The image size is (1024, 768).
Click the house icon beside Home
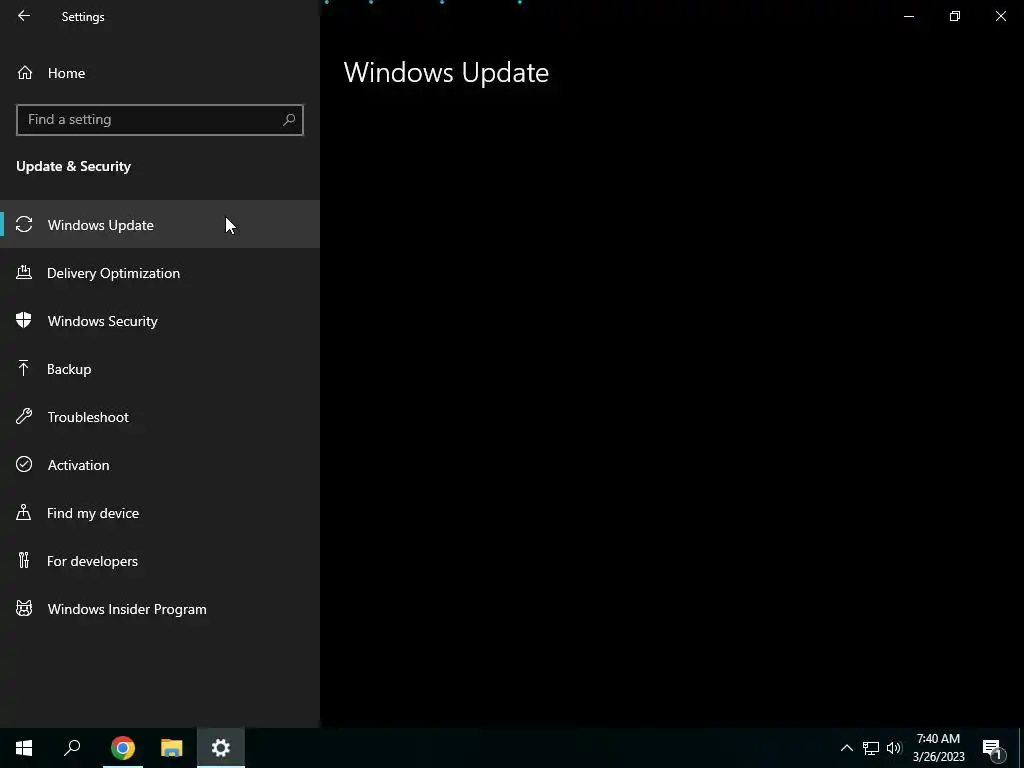pos(25,72)
